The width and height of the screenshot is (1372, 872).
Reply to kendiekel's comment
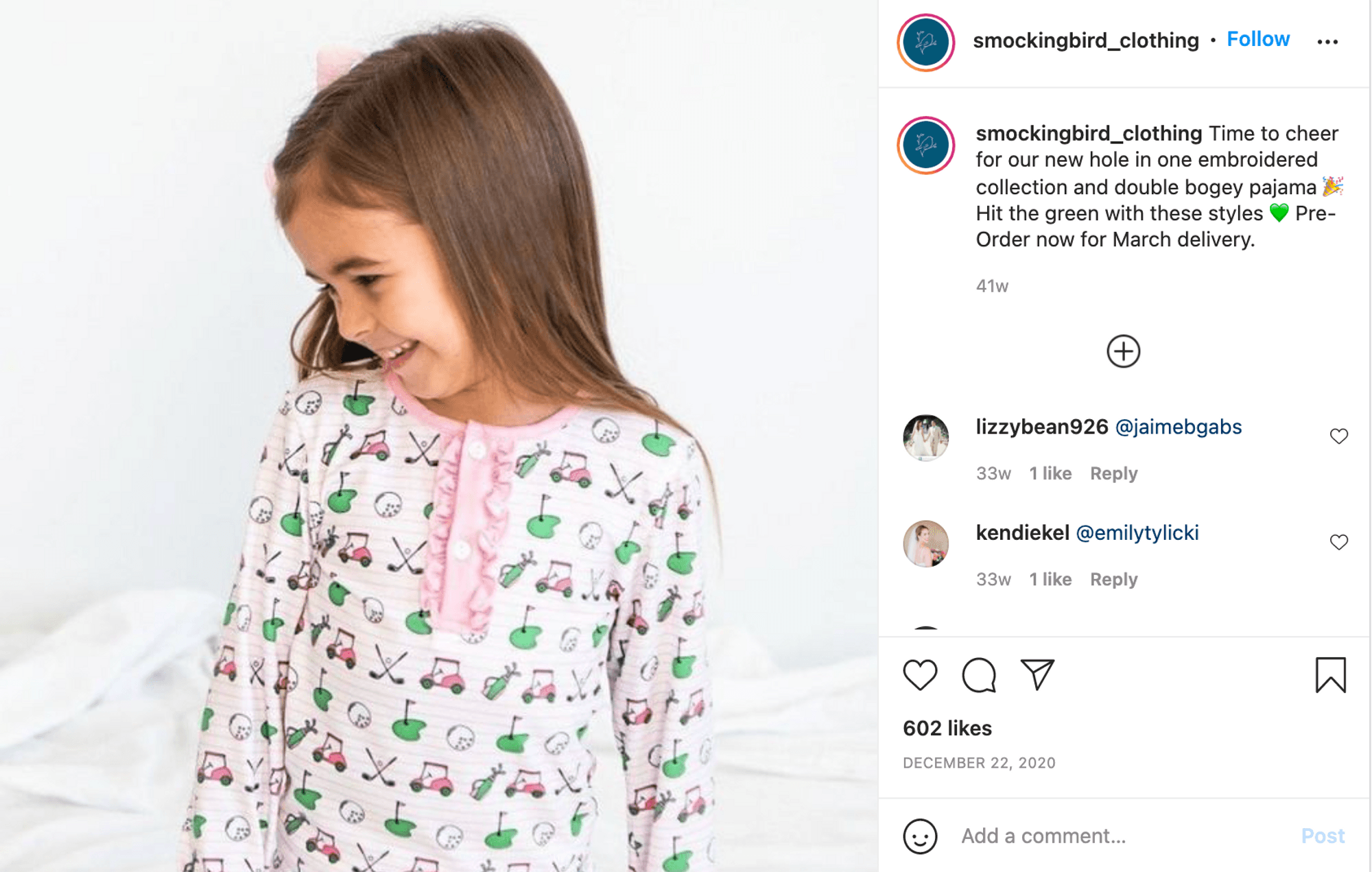[1114, 580]
